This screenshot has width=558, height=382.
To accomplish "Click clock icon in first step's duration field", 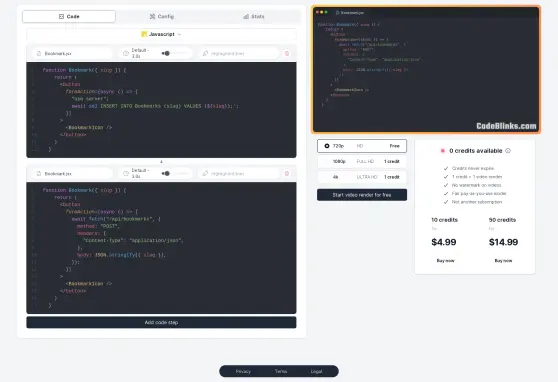I will [126, 53].
